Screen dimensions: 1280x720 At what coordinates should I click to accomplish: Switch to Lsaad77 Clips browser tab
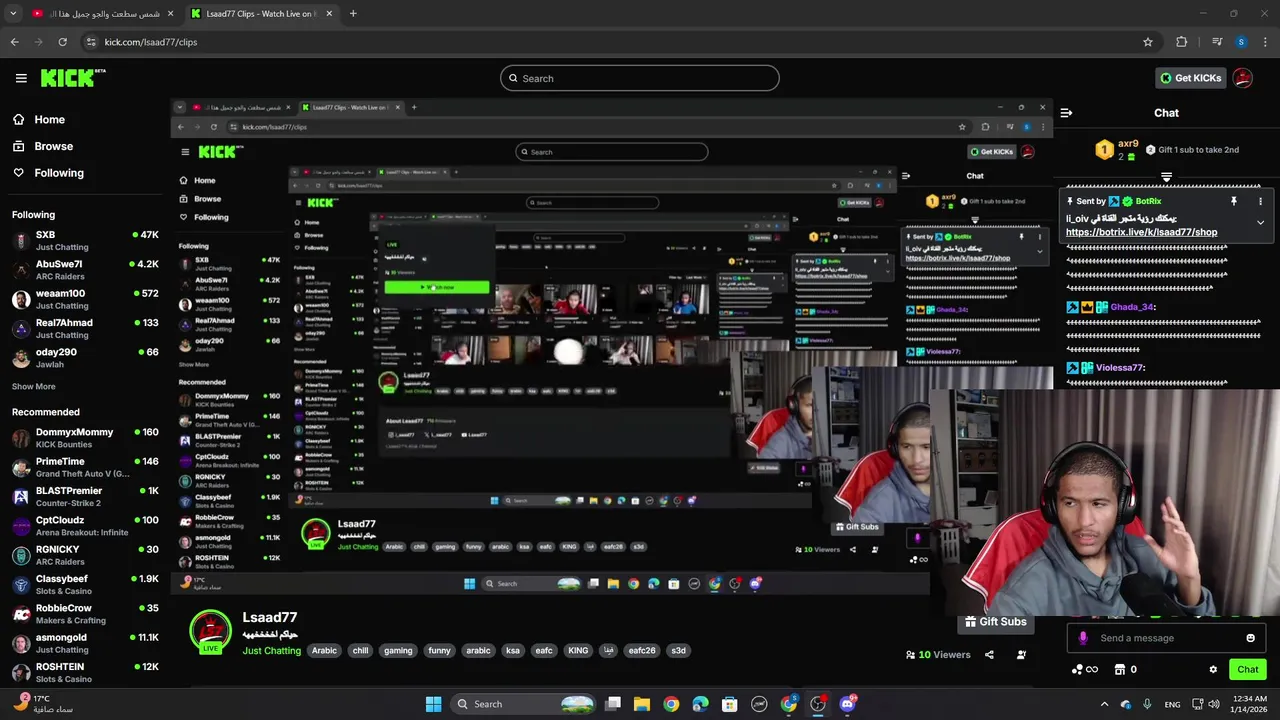pyautogui.click(x=260, y=14)
